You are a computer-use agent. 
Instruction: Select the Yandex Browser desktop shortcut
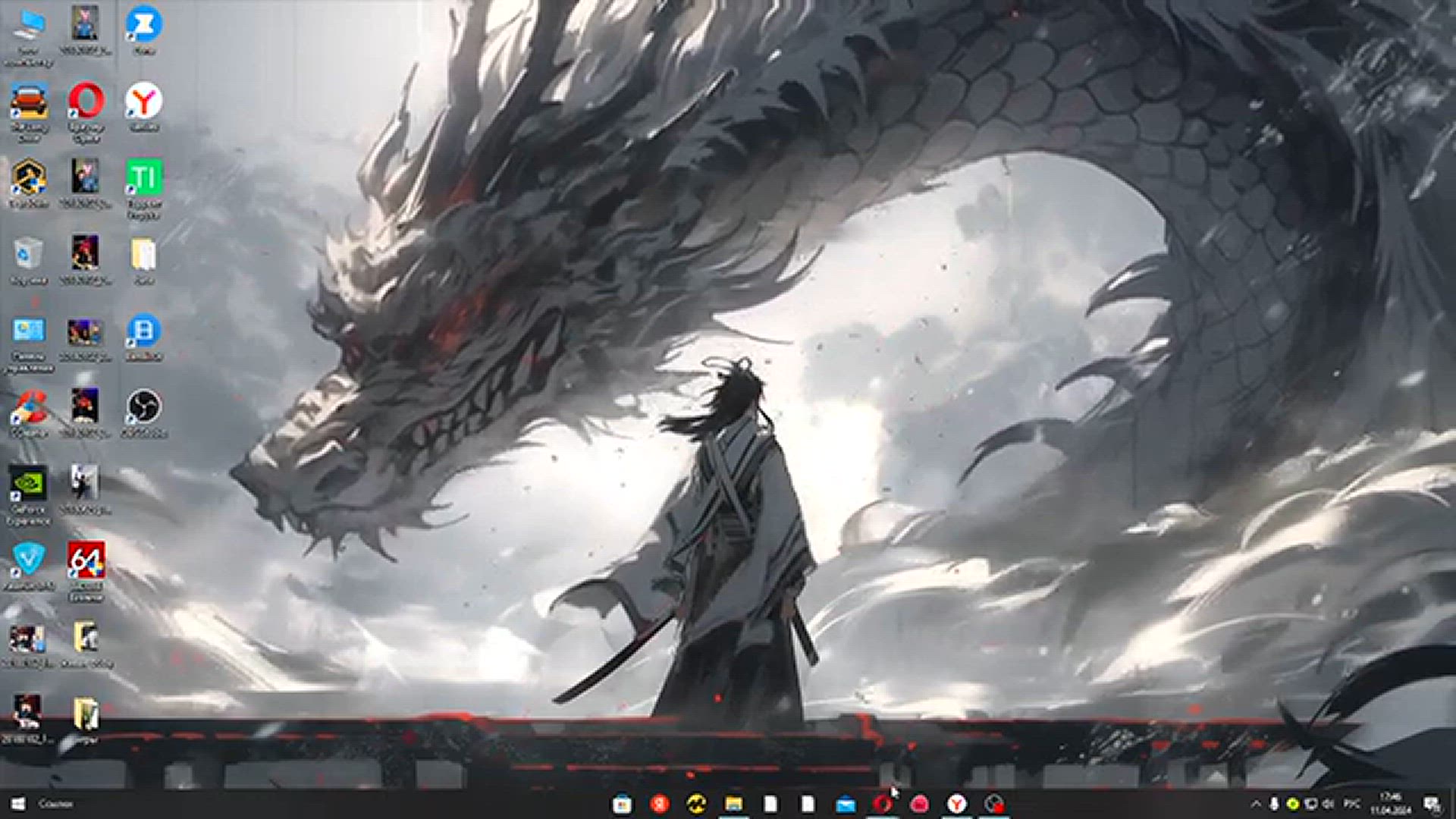tap(143, 102)
